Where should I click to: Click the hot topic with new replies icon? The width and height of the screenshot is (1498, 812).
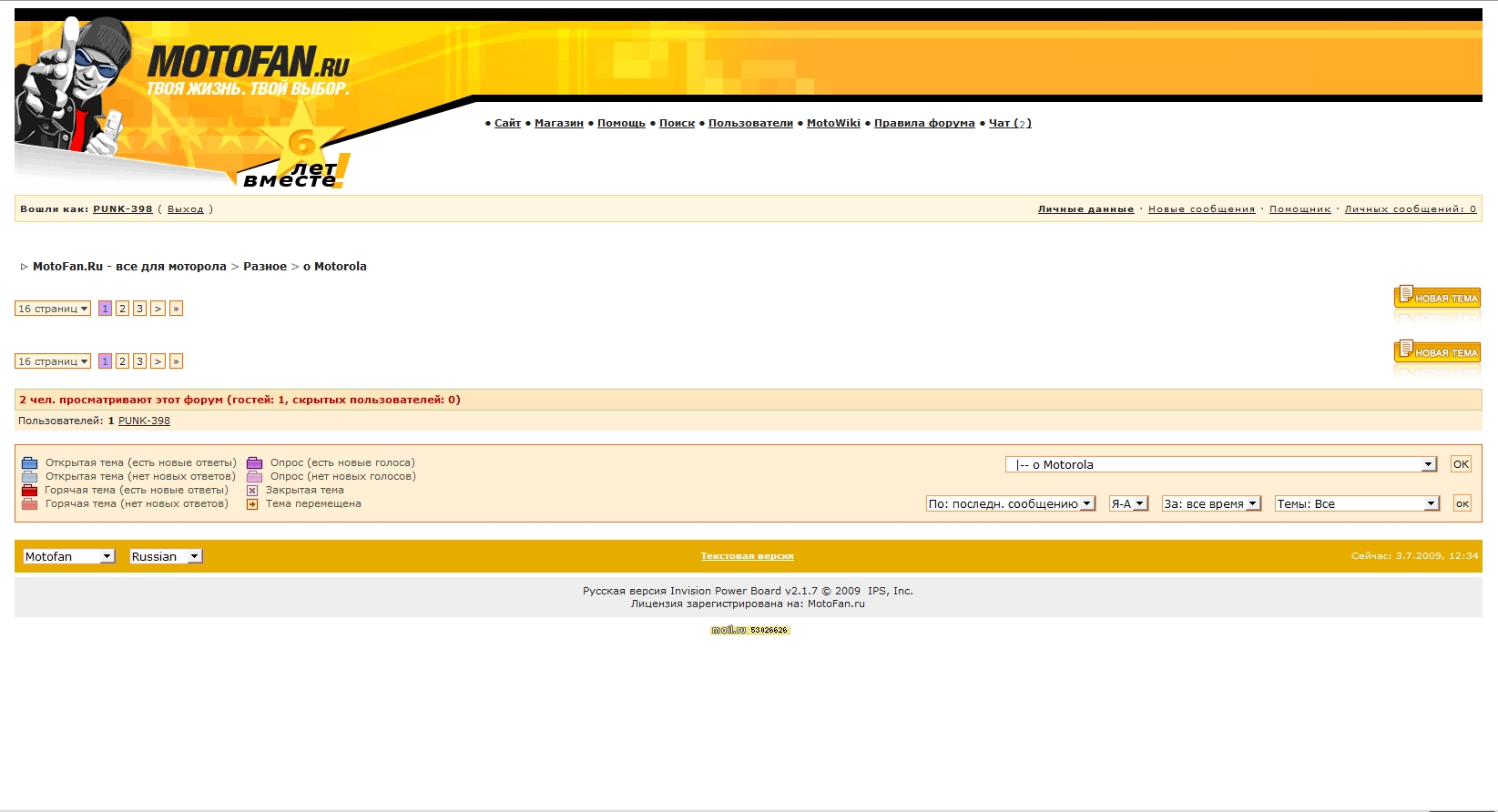tap(29, 490)
